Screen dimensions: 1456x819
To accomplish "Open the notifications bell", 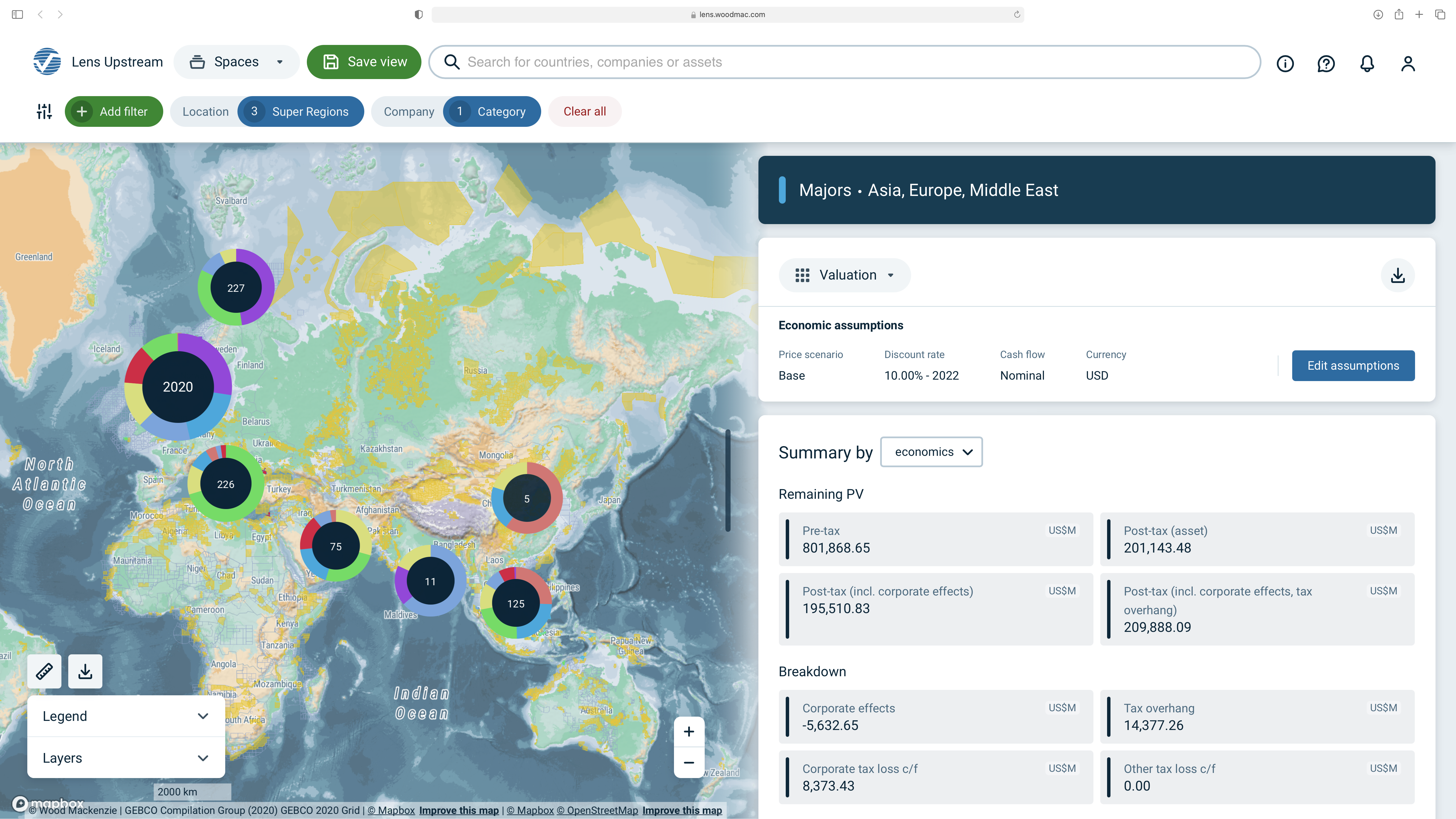I will pos(1367,63).
